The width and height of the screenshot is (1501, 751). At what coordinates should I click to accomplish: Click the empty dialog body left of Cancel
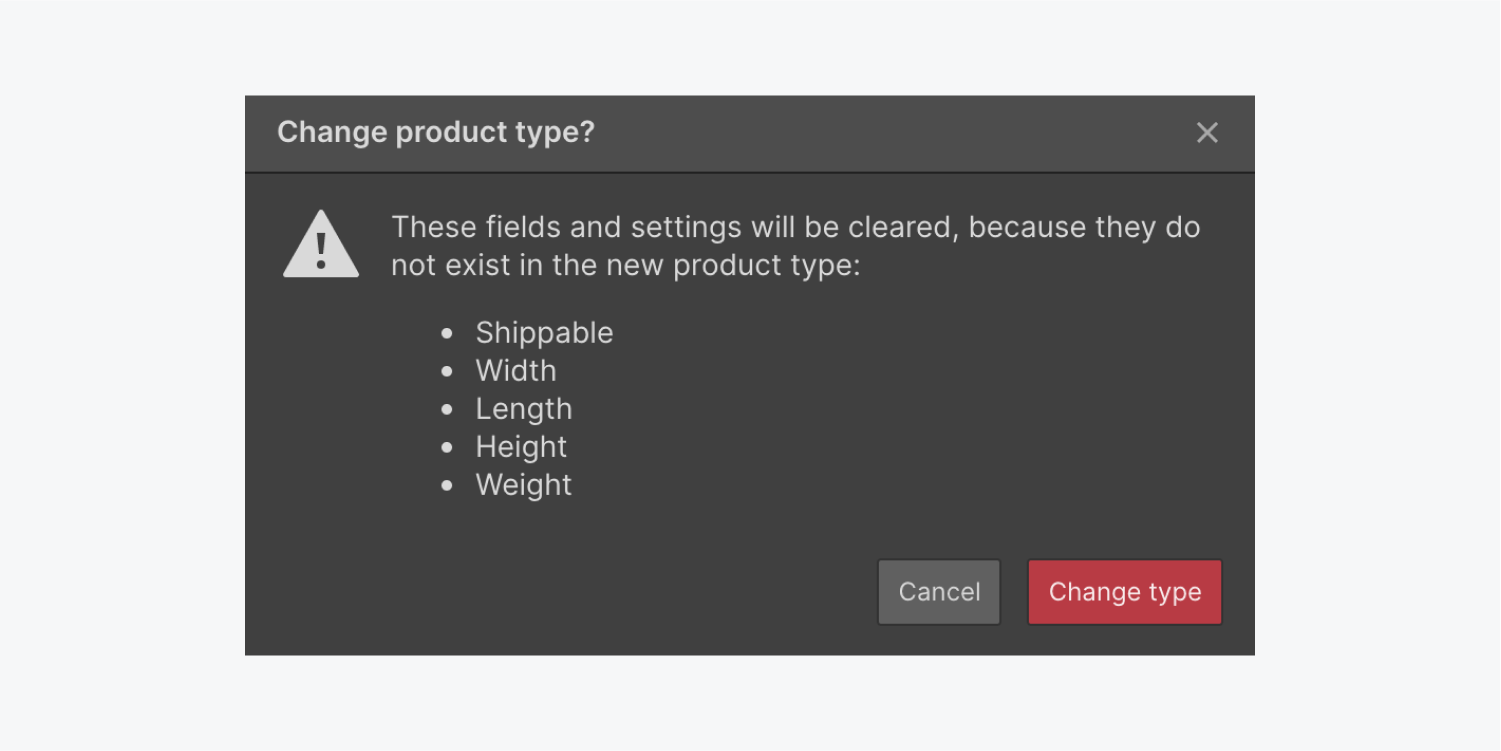click(x=560, y=592)
